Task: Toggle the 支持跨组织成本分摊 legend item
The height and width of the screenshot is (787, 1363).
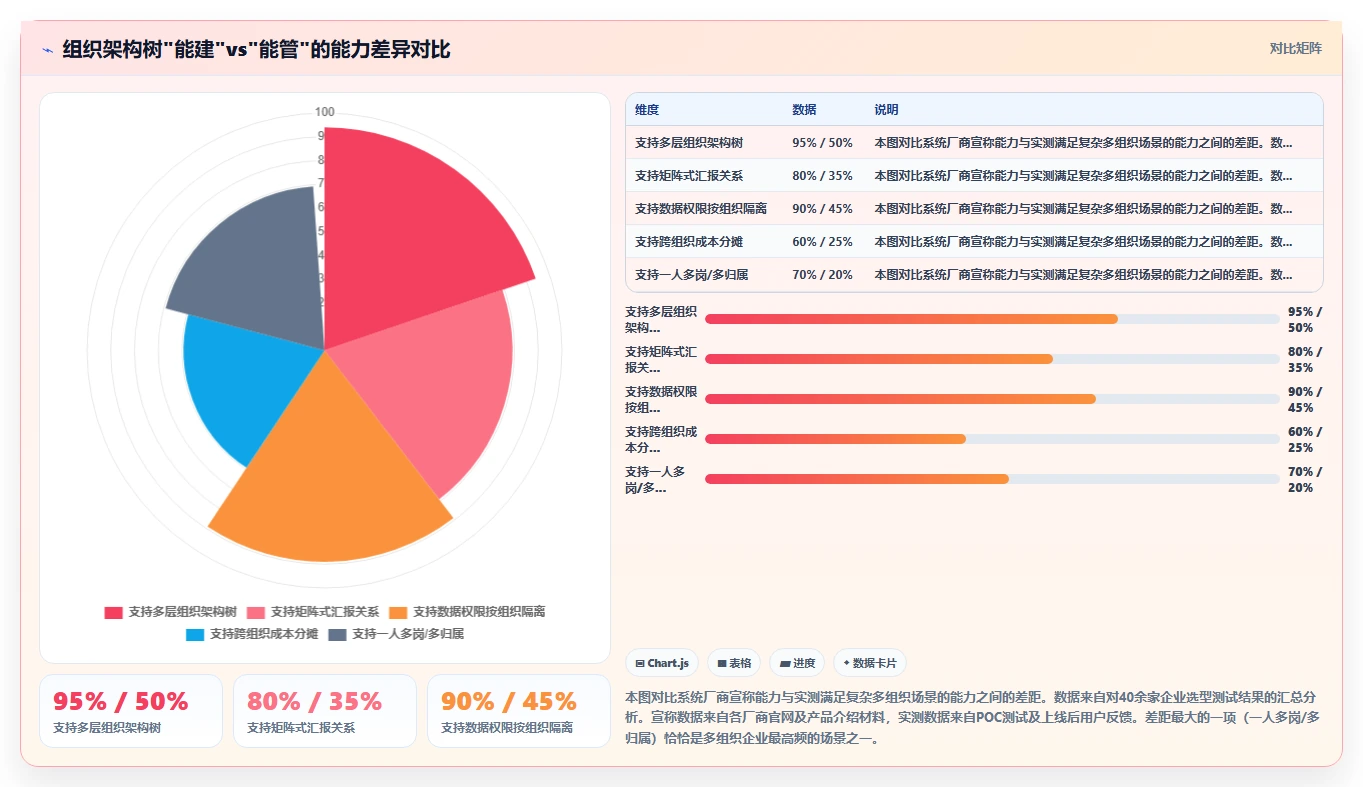Action: point(252,634)
